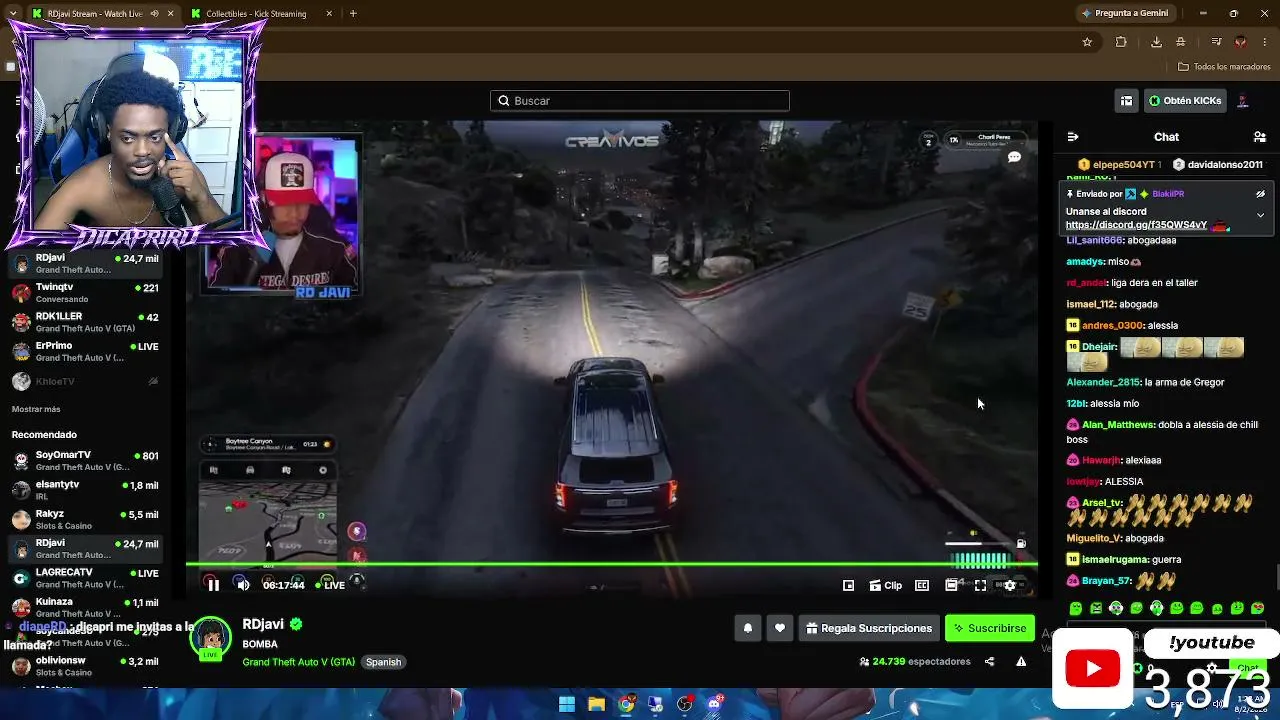Open Google Chrome from the taskbar
The height and width of the screenshot is (720, 1280).
coord(626,704)
